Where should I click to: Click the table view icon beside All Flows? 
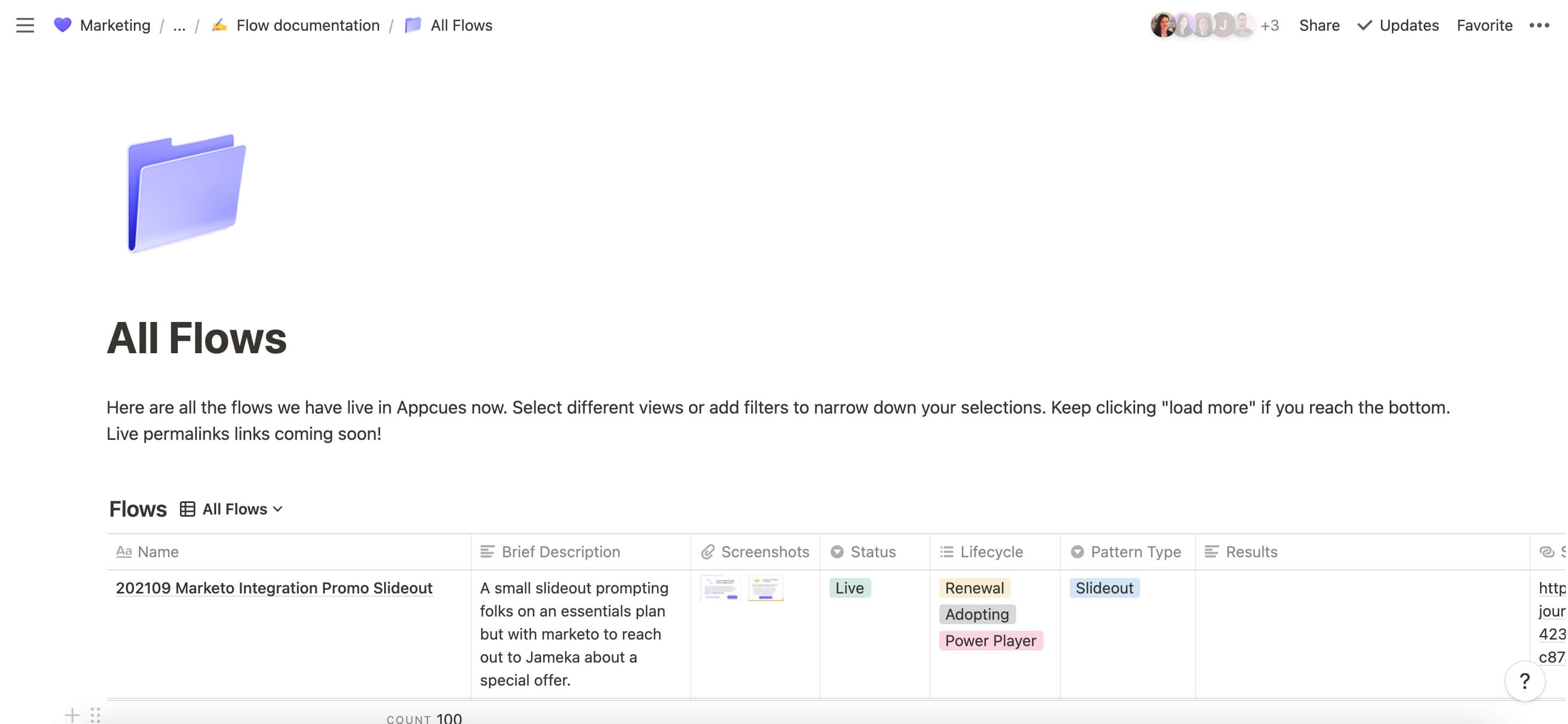click(x=188, y=508)
